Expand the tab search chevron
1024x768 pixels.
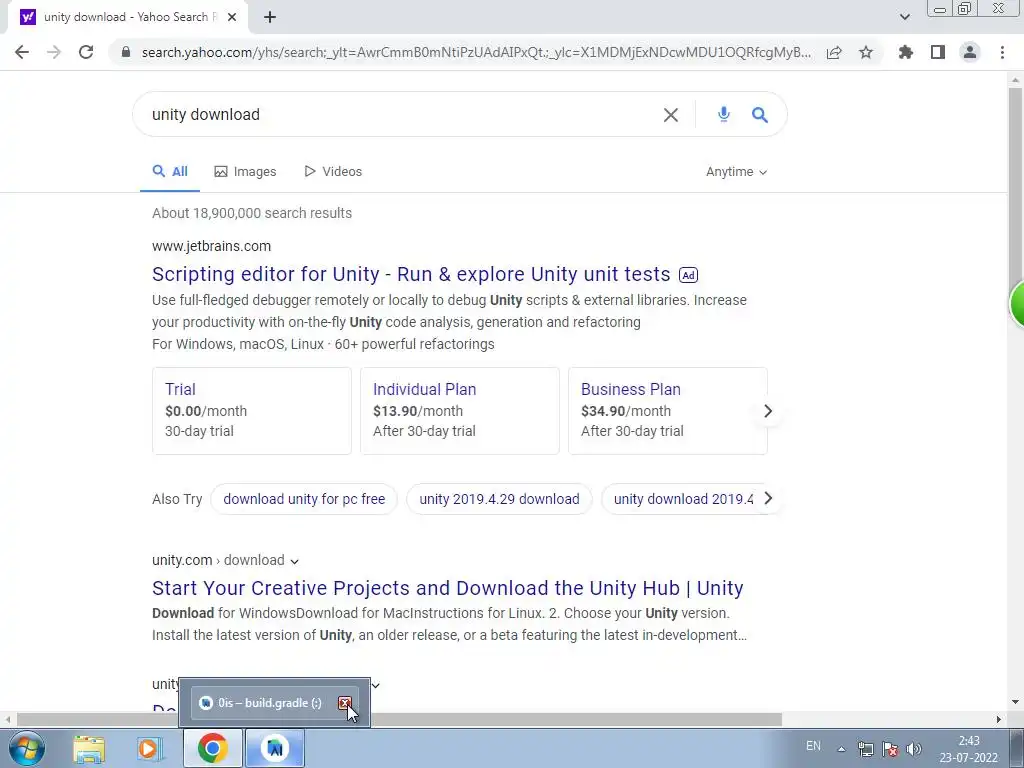[904, 17]
